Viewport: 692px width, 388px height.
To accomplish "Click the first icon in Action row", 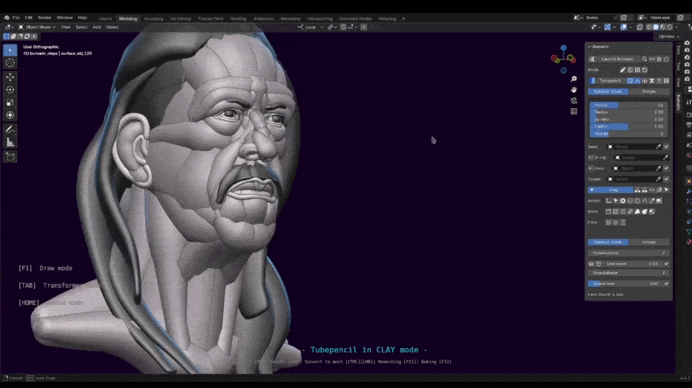I will pos(609,201).
